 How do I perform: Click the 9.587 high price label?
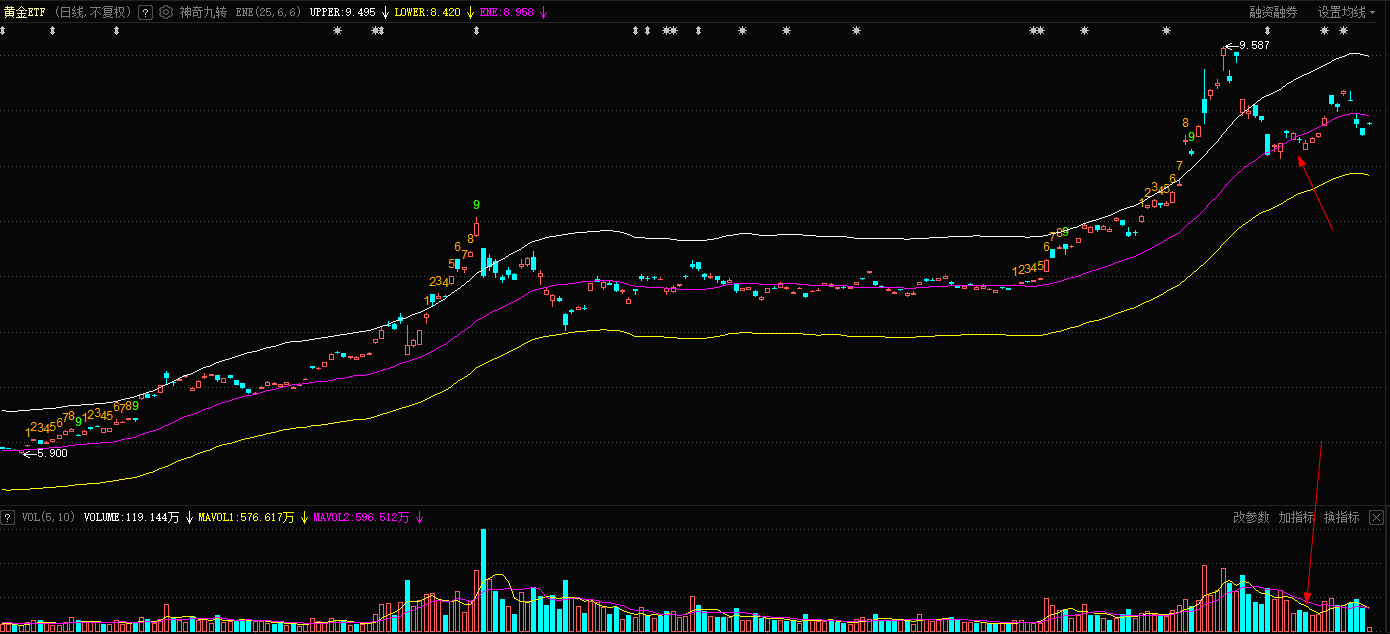[1253, 46]
